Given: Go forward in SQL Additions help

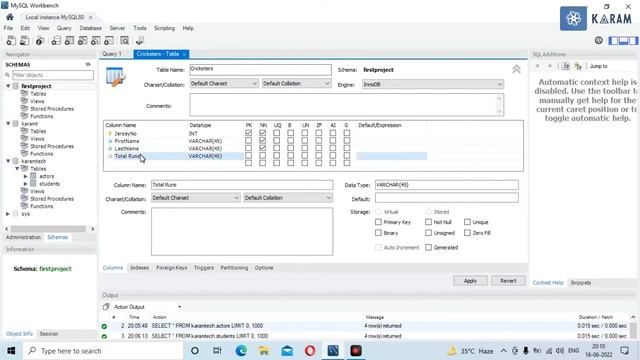Looking at the screenshot, I should point(550,66).
